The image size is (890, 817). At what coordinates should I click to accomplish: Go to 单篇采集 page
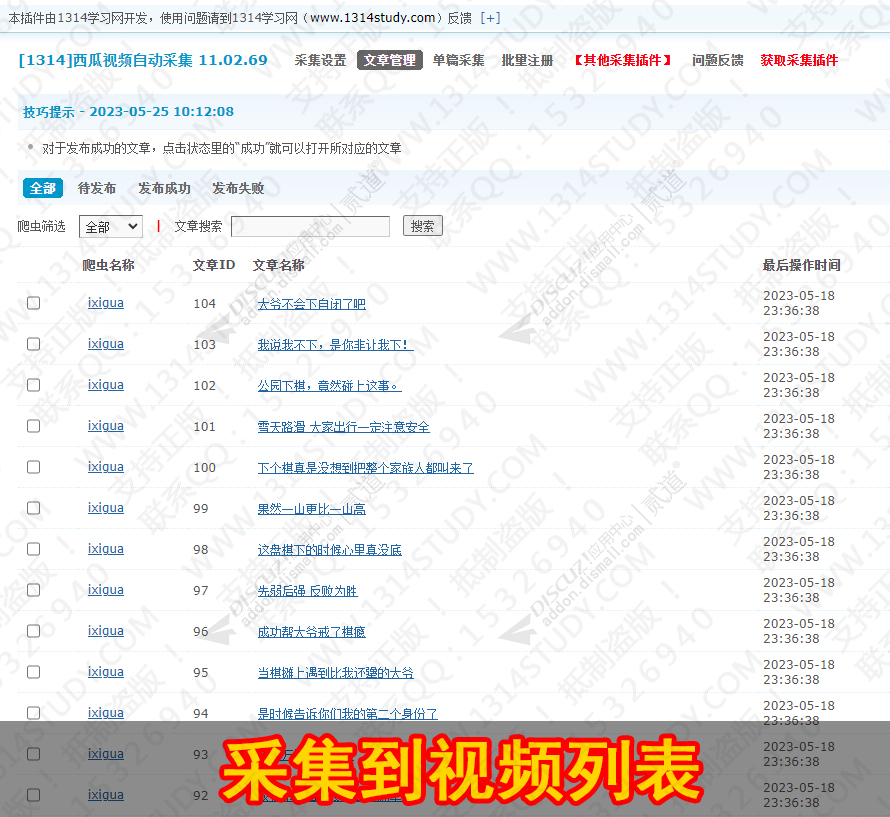pyautogui.click(x=459, y=60)
